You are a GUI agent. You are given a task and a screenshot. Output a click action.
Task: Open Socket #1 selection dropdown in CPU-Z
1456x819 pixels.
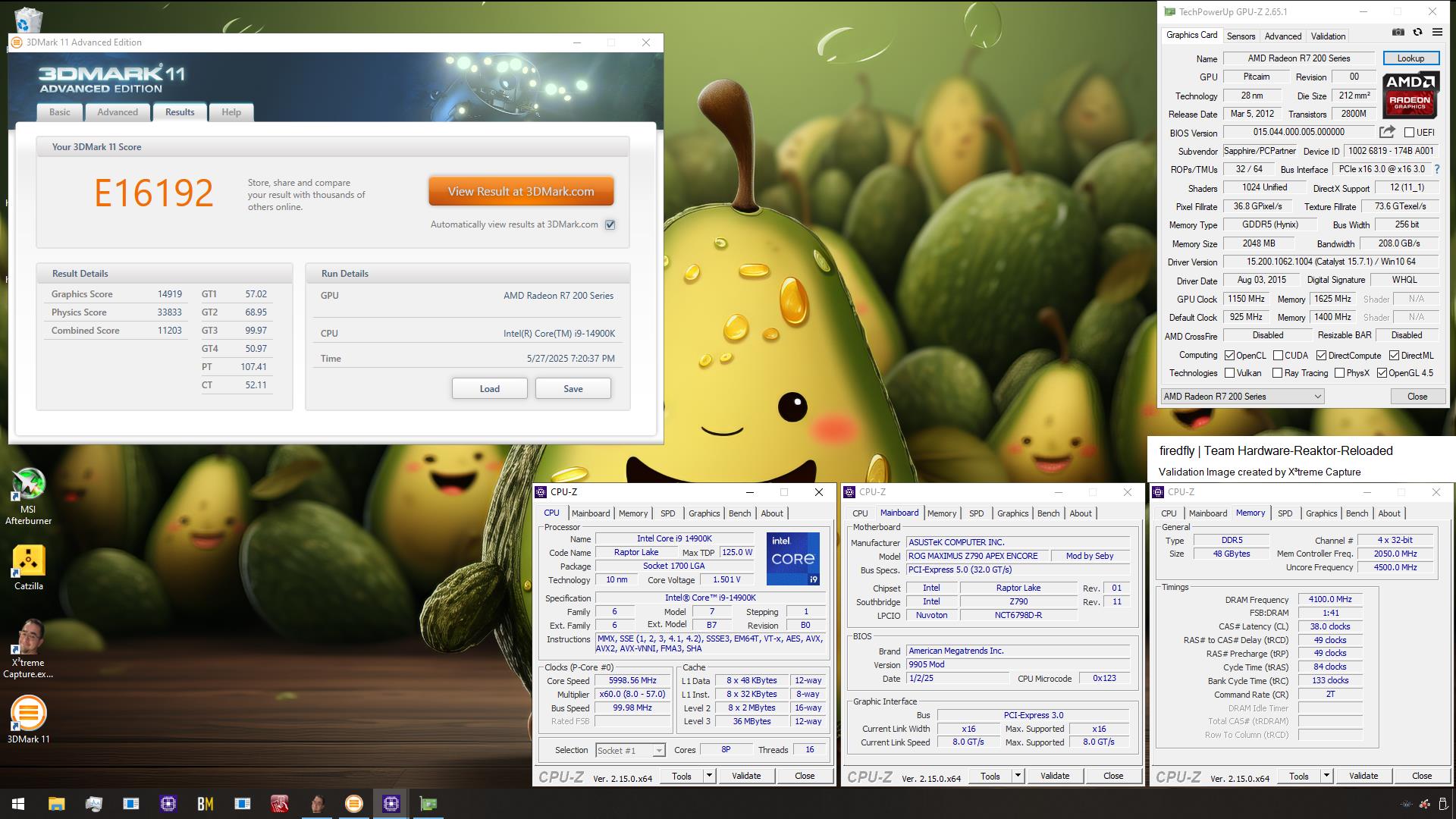630,751
